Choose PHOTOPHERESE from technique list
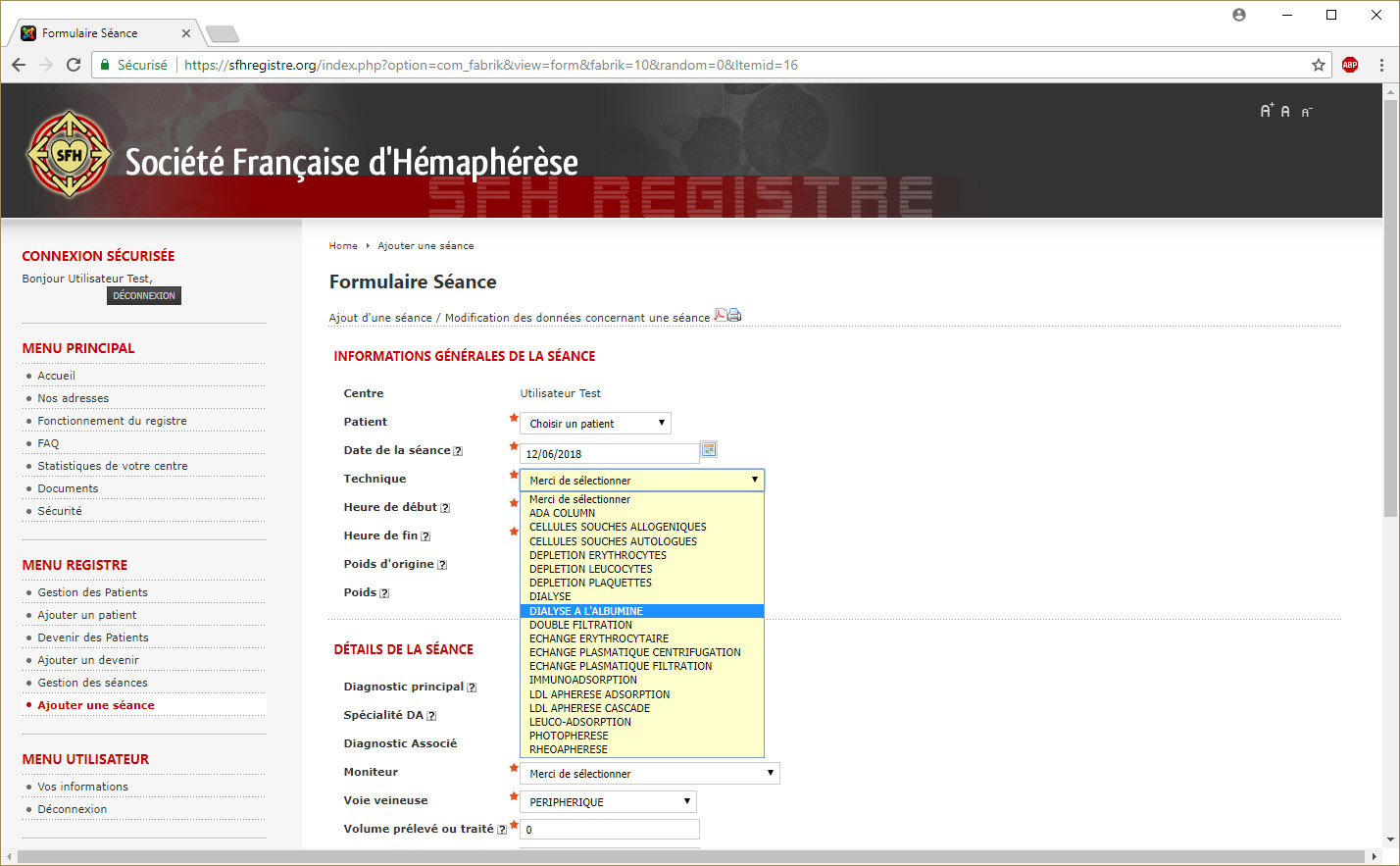 tap(569, 736)
